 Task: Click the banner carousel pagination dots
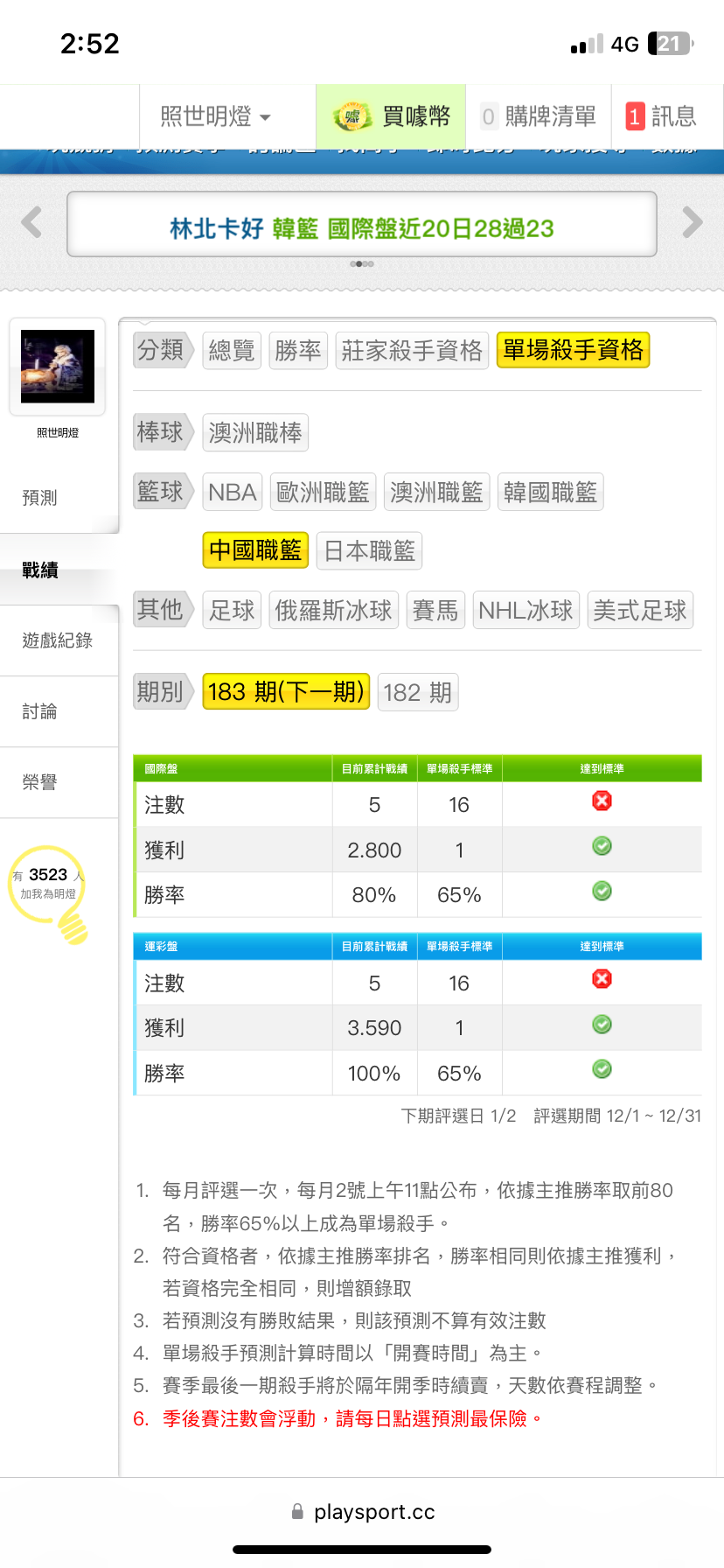[361, 263]
